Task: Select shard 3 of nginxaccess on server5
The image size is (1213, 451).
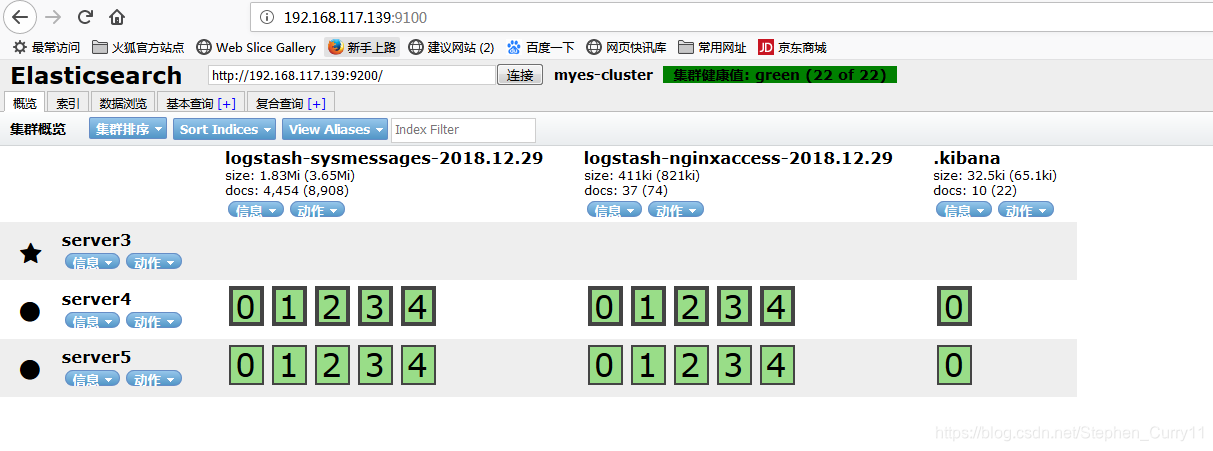Action: 734,365
